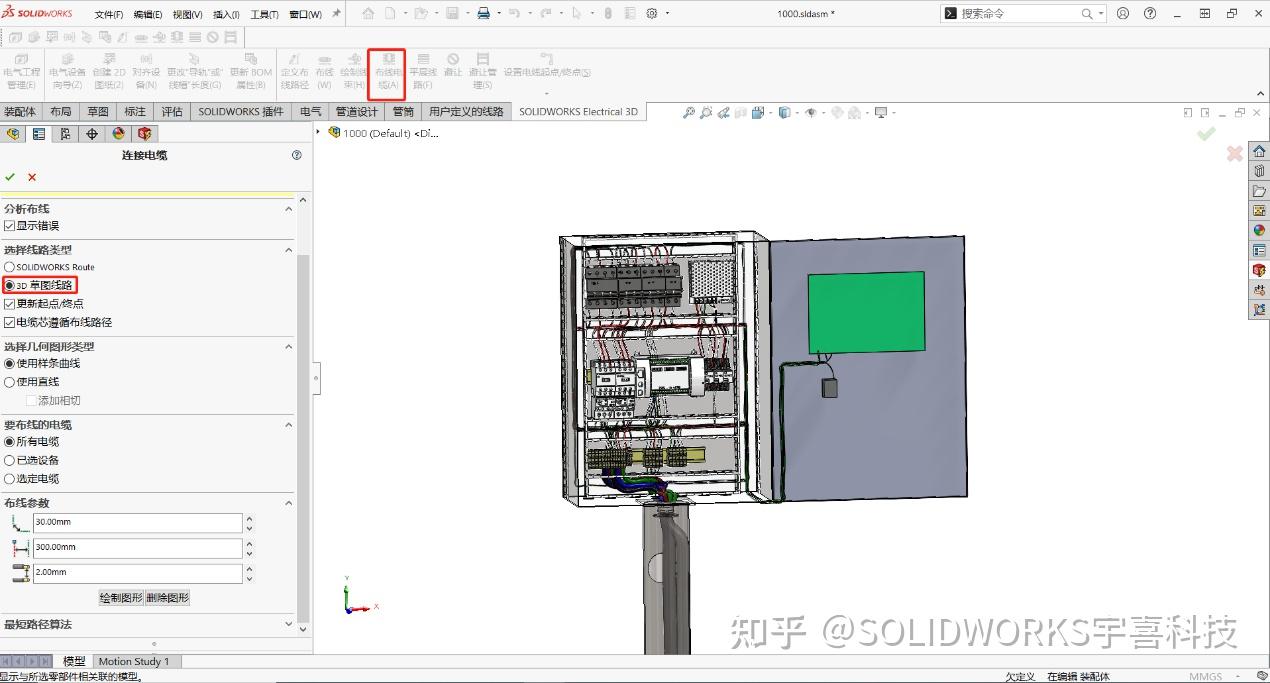Click the 绘制图形 button
1270x683 pixels.
point(121,597)
